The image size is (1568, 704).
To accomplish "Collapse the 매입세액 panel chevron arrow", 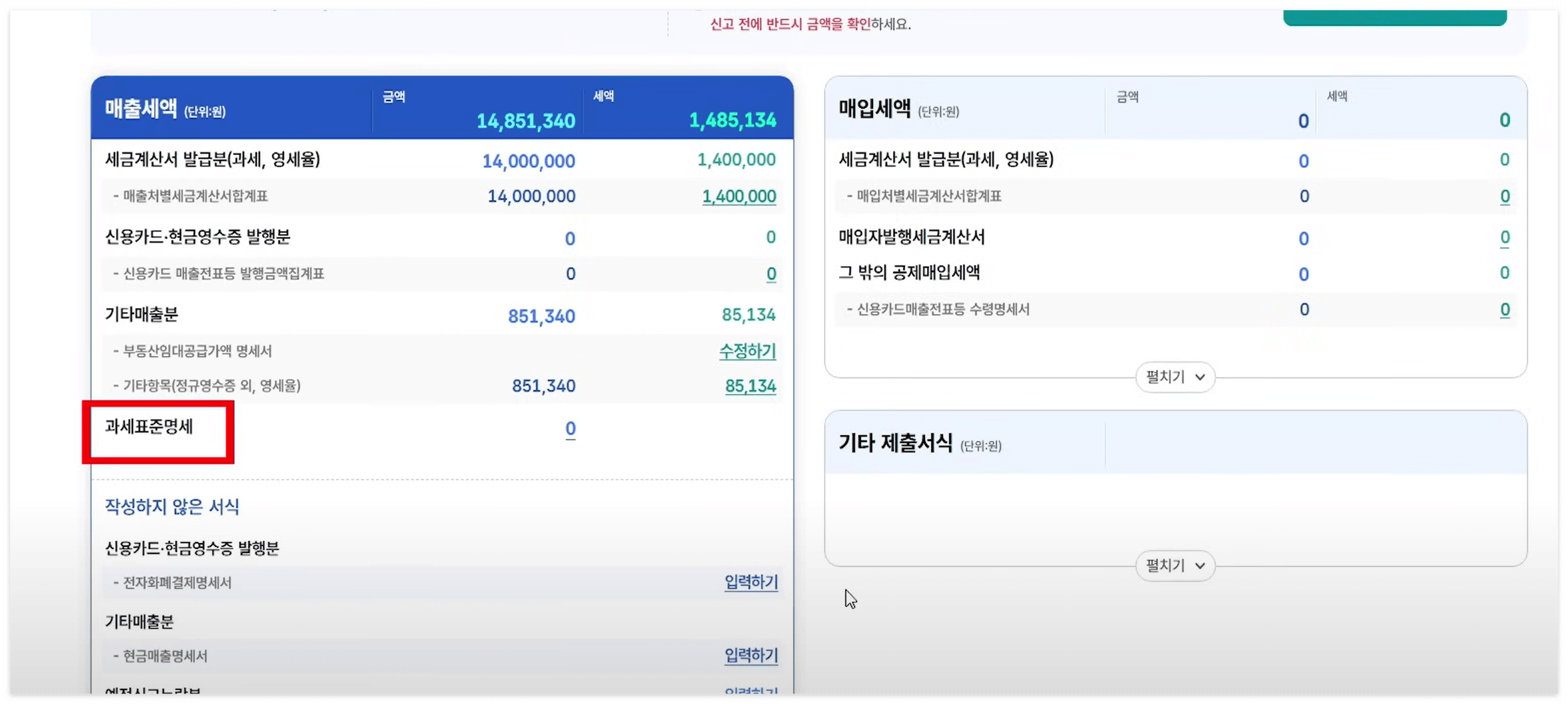I will click(1201, 377).
